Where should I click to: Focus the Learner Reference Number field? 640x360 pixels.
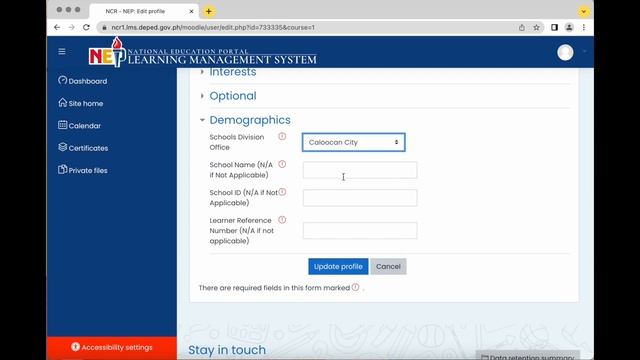tap(360, 230)
